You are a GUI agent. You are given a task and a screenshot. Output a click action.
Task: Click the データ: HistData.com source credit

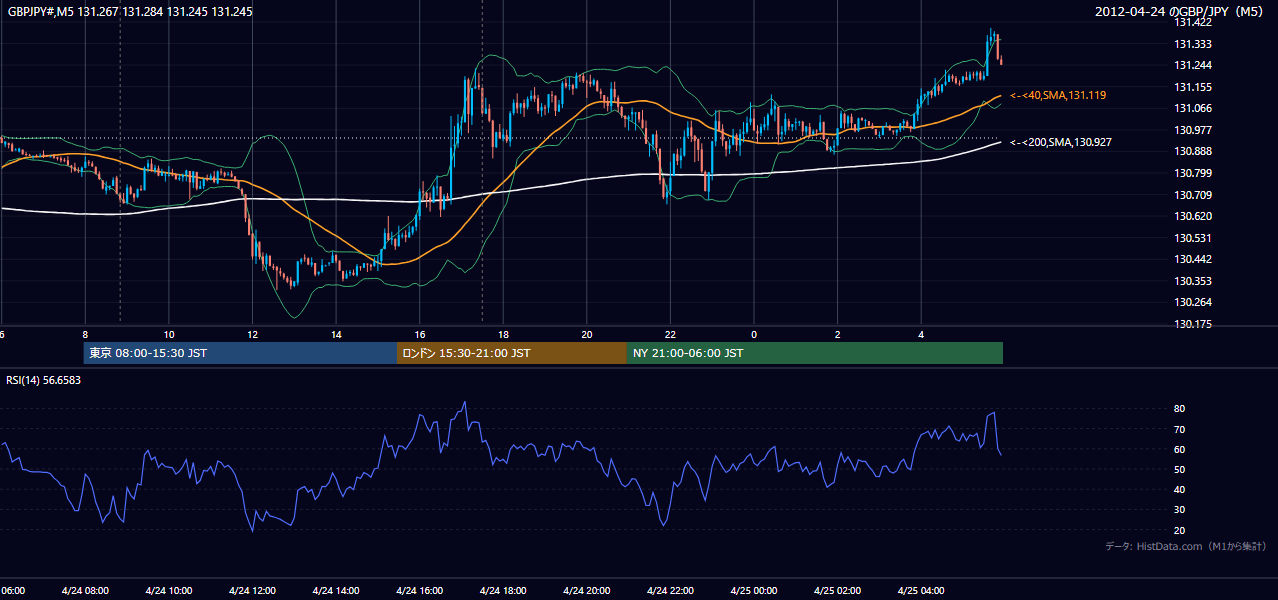pyautogui.click(x=1185, y=546)
